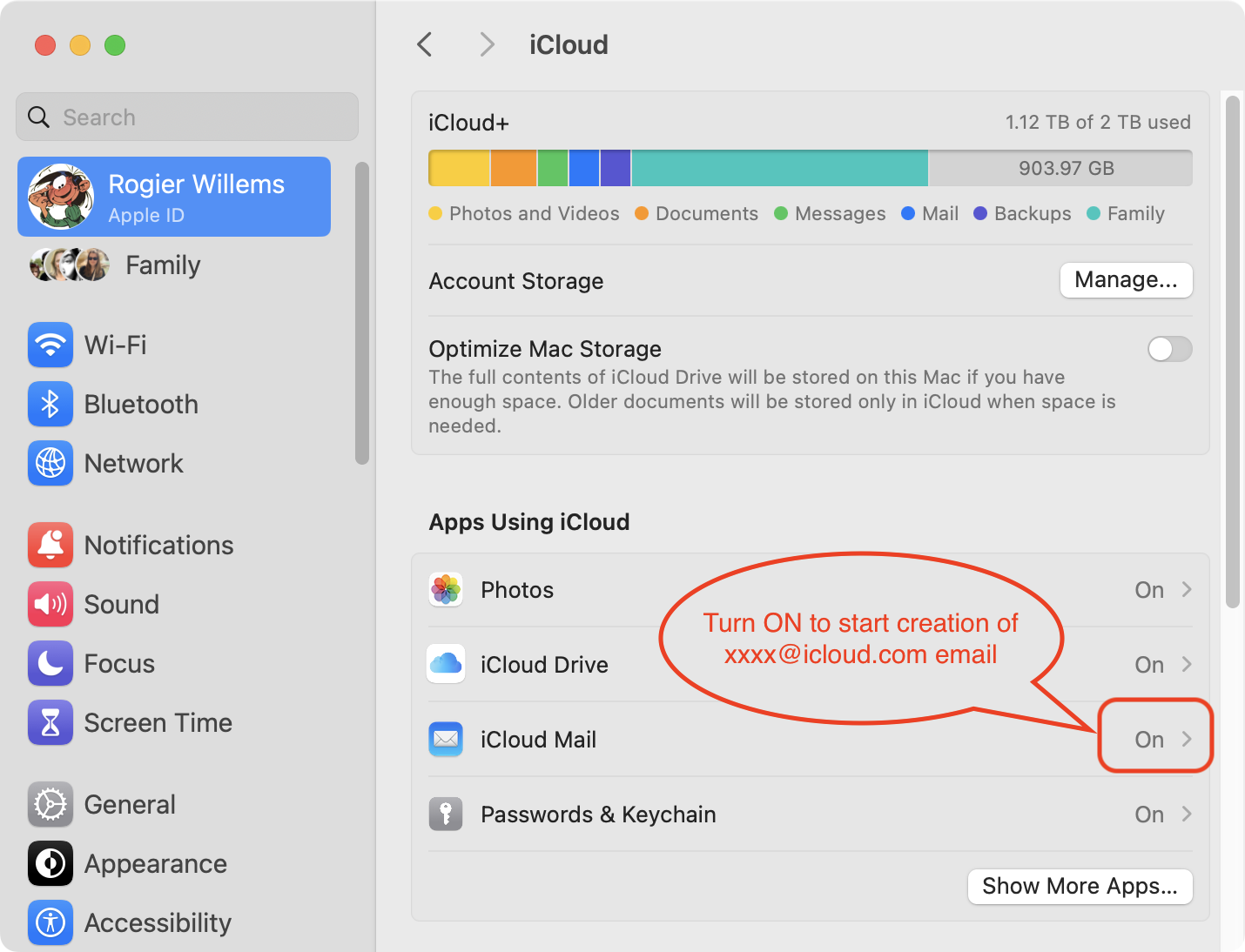Click the Account Storage label
This screenshot has height=952, width=1245.
coord(516,281)
